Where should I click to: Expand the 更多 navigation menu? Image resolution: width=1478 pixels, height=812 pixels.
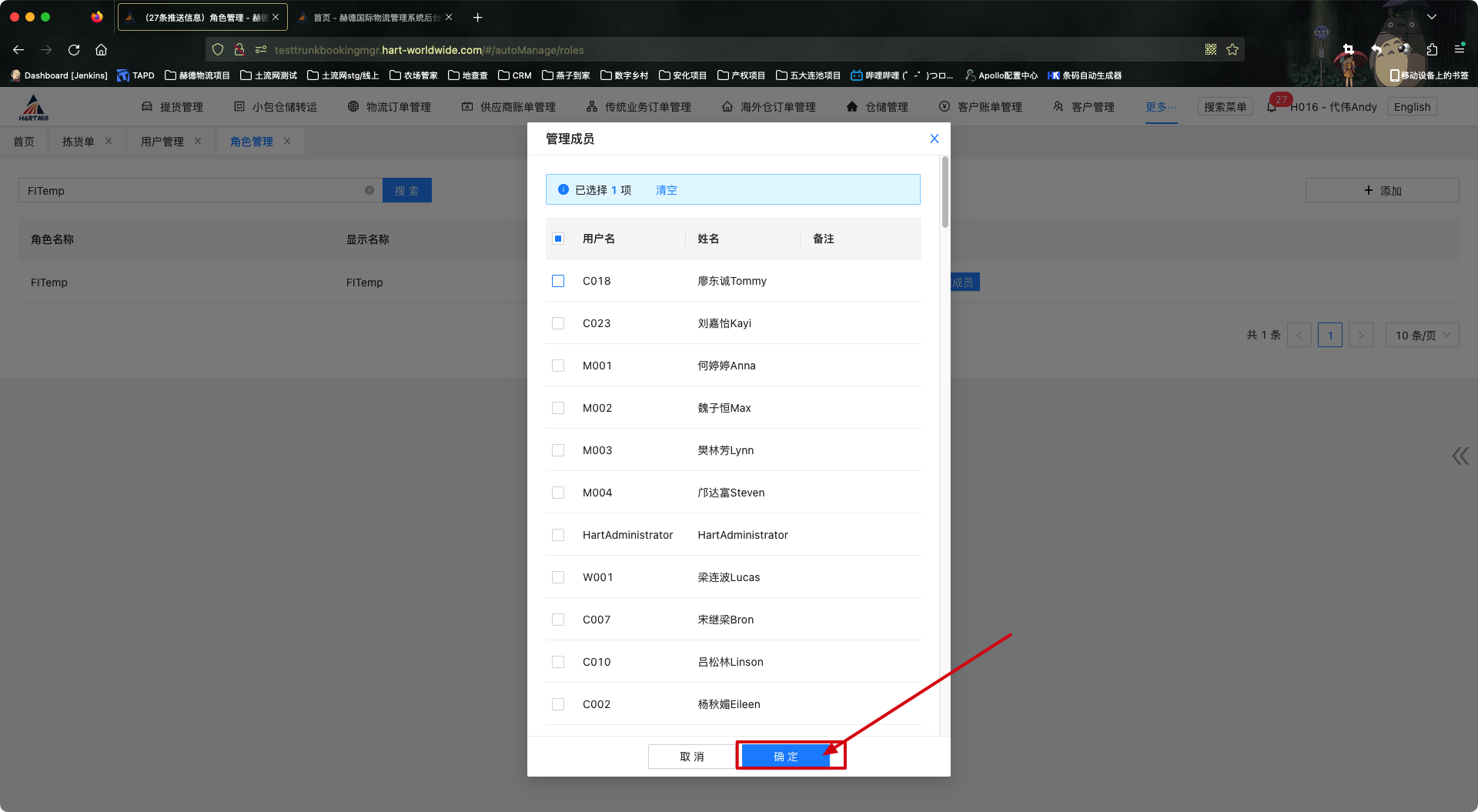1160,107
